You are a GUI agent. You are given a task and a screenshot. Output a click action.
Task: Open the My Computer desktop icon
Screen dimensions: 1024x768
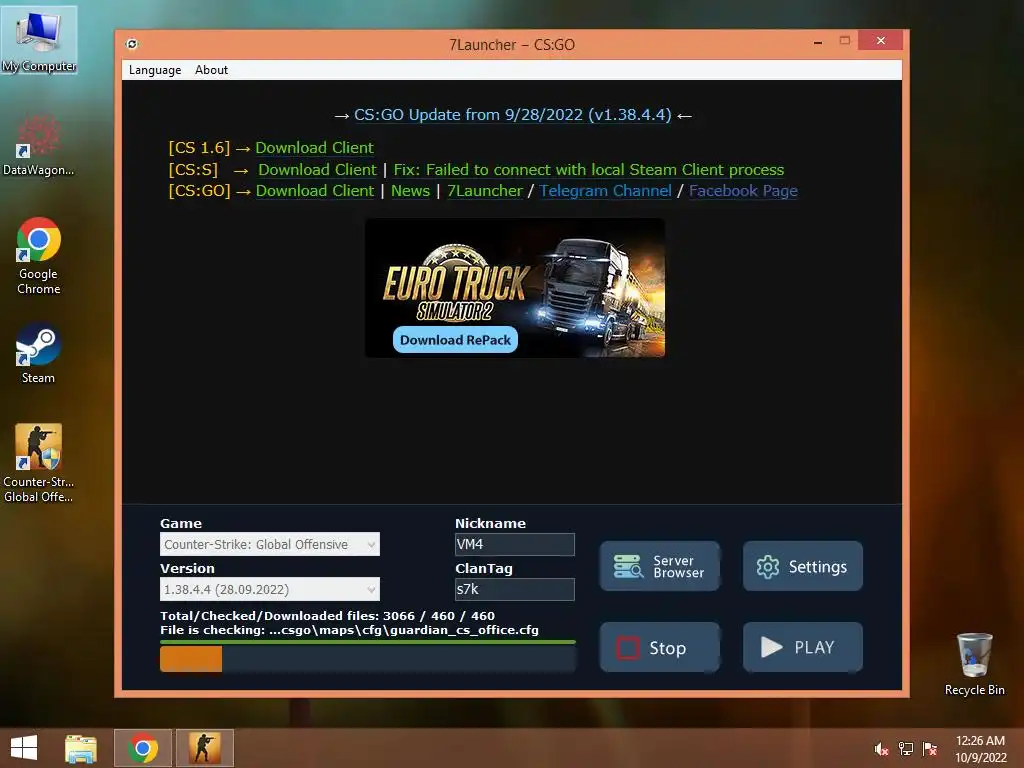point(39,40)
